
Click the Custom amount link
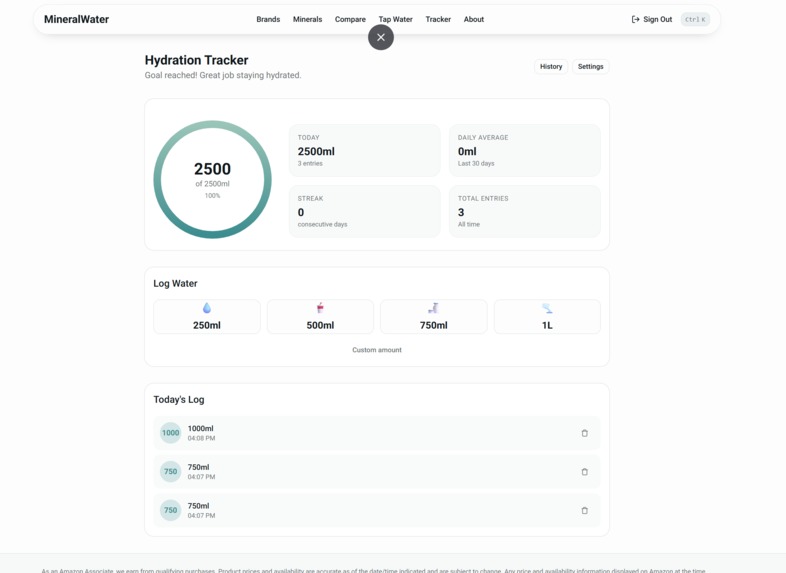[376, 350]
